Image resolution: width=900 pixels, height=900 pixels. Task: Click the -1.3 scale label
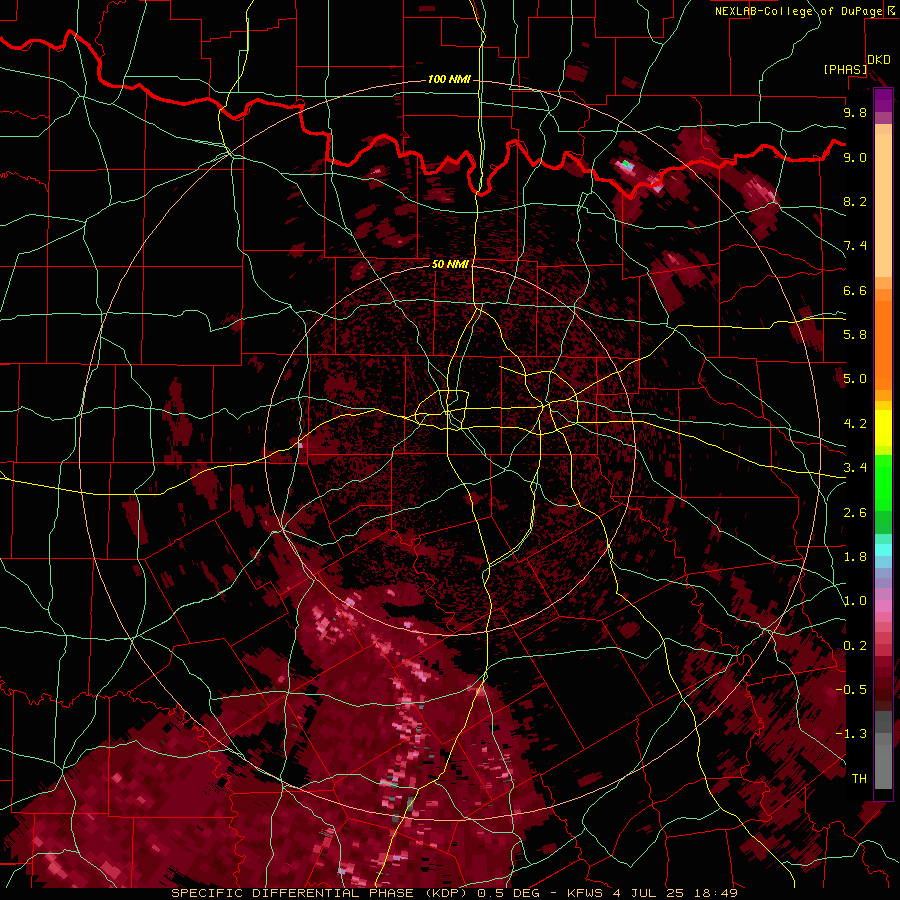[x=851, y=734]
